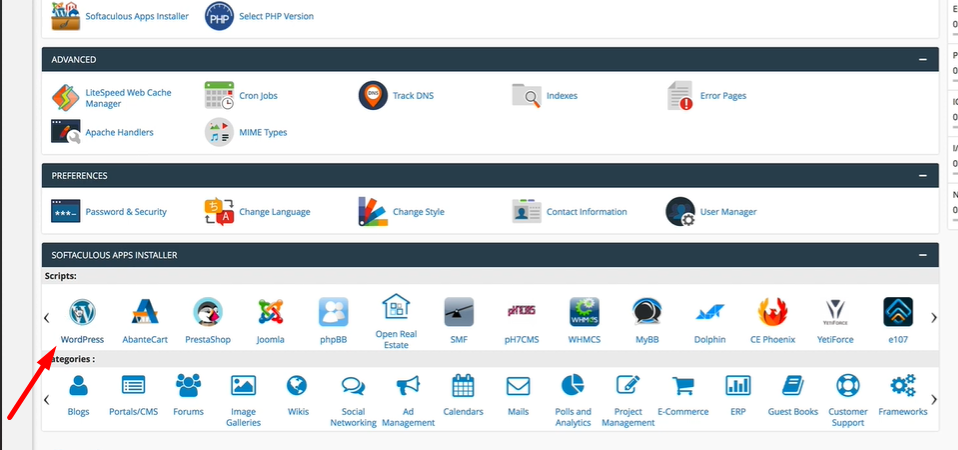This screenshot has width=958, height=450.
Task: Click the Select PHP Version link text
Action: coord(276,16)
